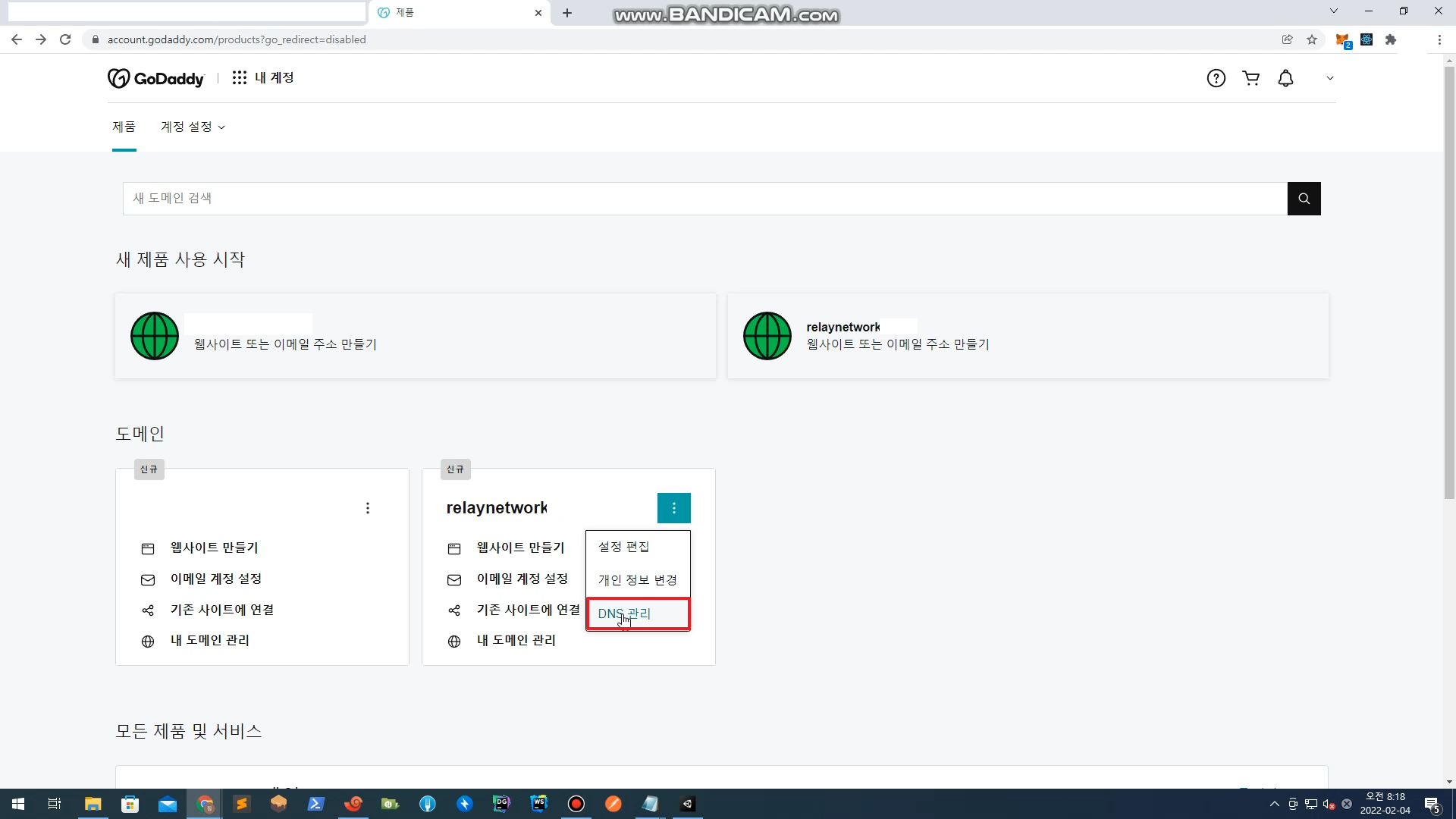Bookmark this page with the star icon
The image size is (1456, 819).
click(x=1312, y=39)
